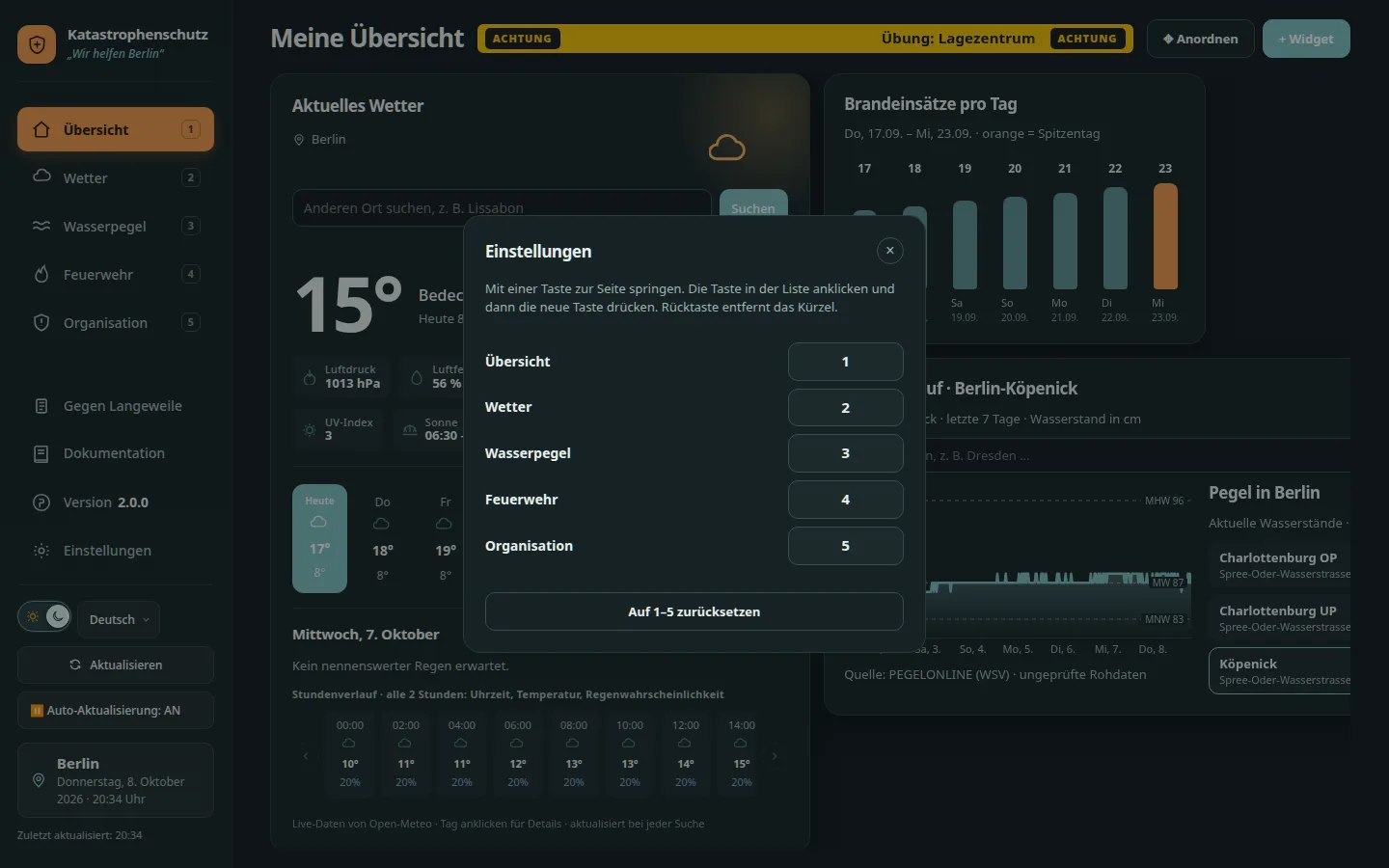Open Feuerwehr in the sidebar

116,274
